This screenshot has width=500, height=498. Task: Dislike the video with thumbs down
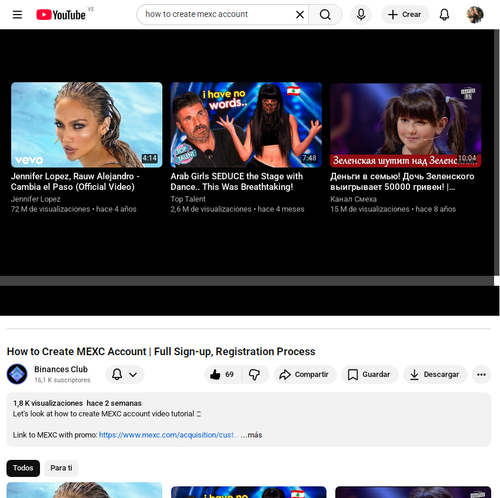(x=255, y=374)
